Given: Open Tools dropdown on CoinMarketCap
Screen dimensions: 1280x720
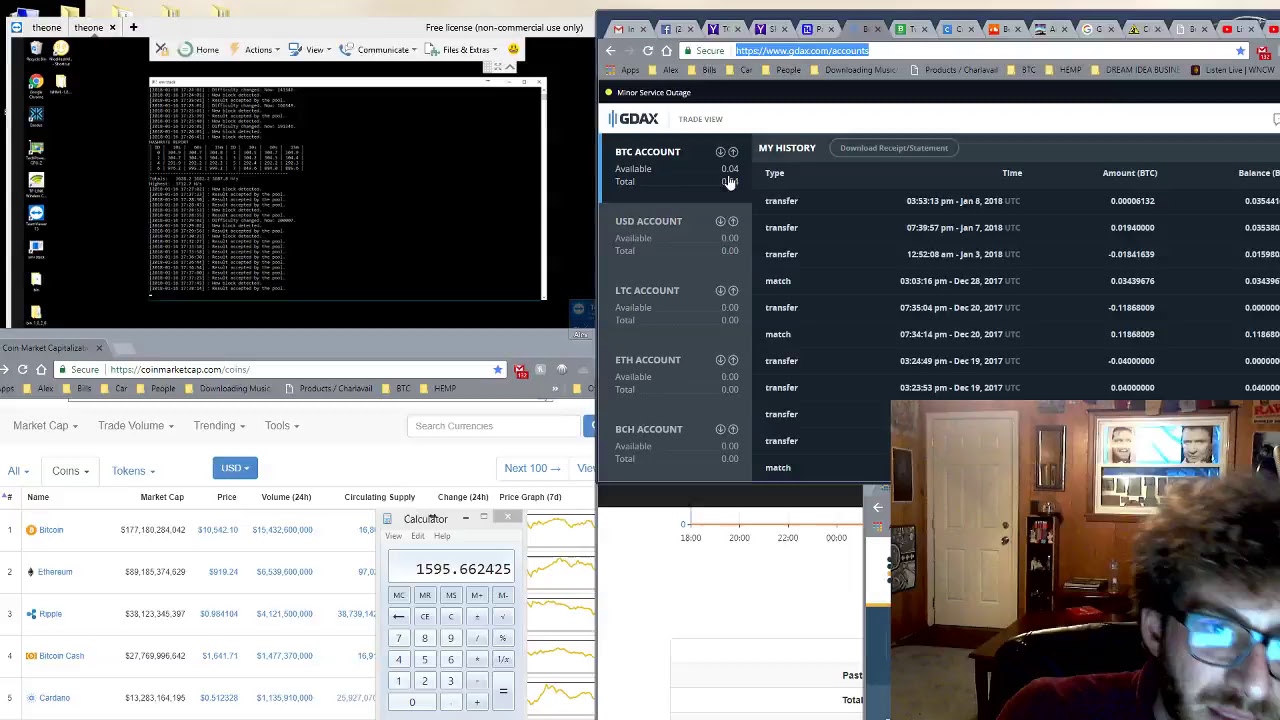Looking at the screenshot, I should coord(282,426).
